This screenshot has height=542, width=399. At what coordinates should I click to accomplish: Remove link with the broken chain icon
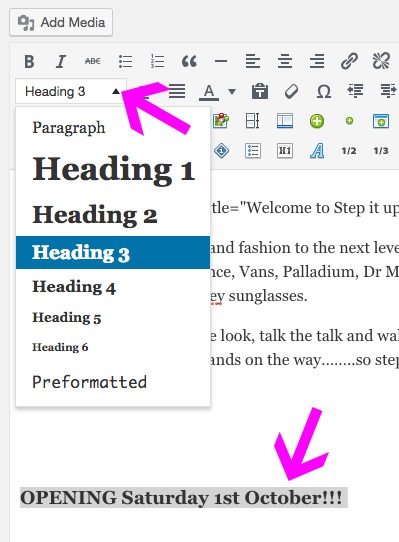[381, 62]
